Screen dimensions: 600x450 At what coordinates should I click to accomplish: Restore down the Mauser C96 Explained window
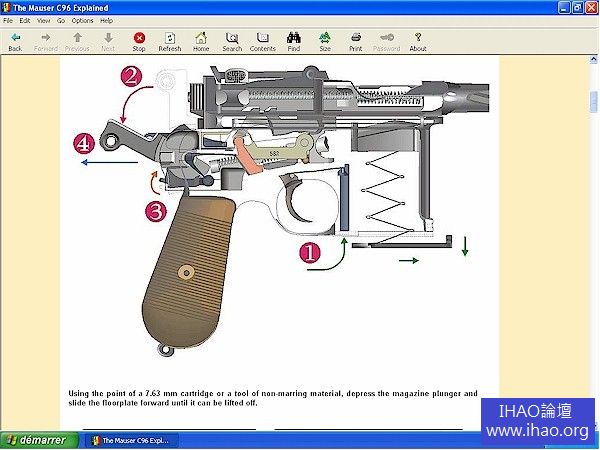point(577,8)
